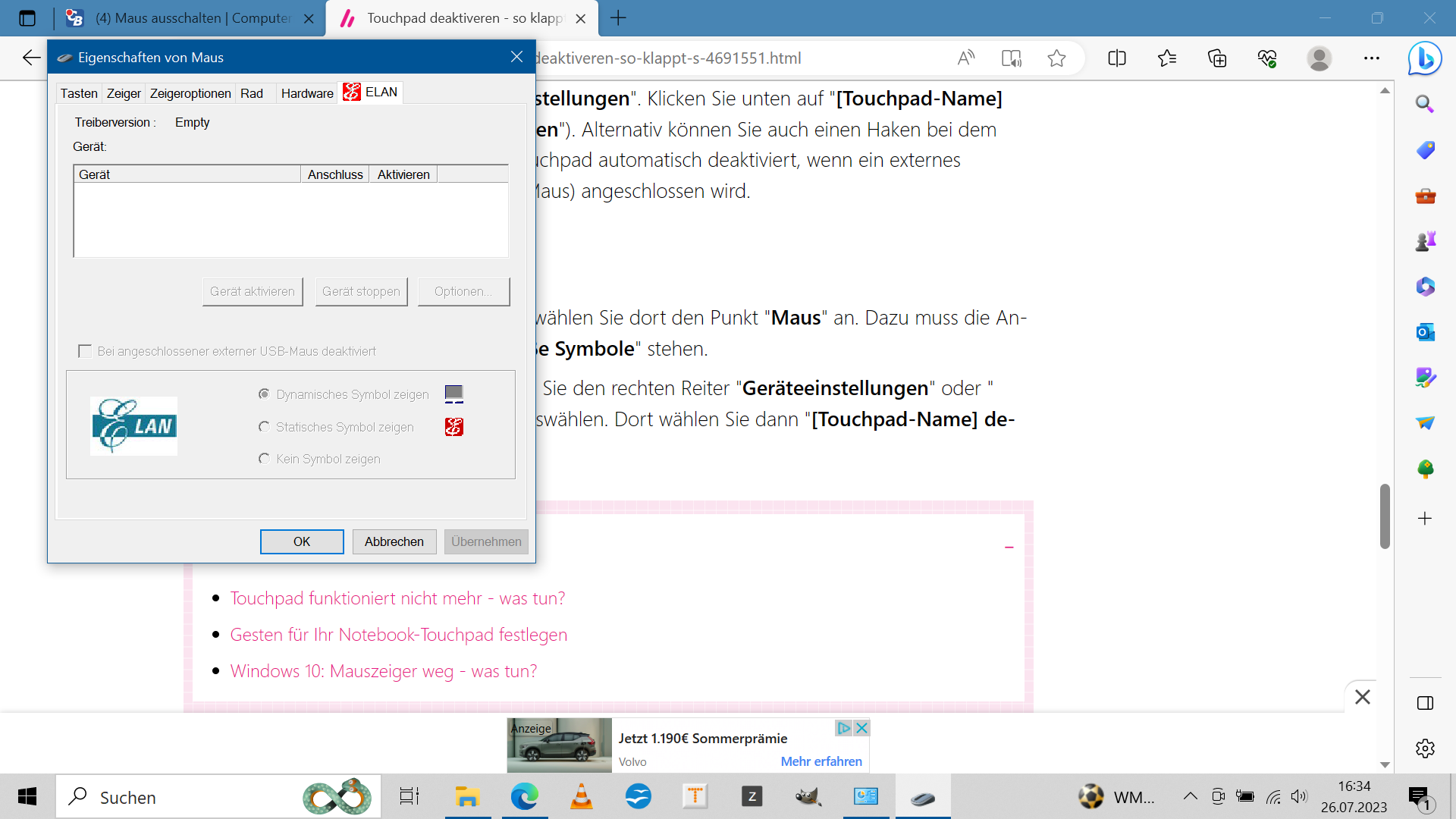Open the Games panel in the sidebar
The height and width of the screenshot is (819, 1456).
tap(1424, 240)
